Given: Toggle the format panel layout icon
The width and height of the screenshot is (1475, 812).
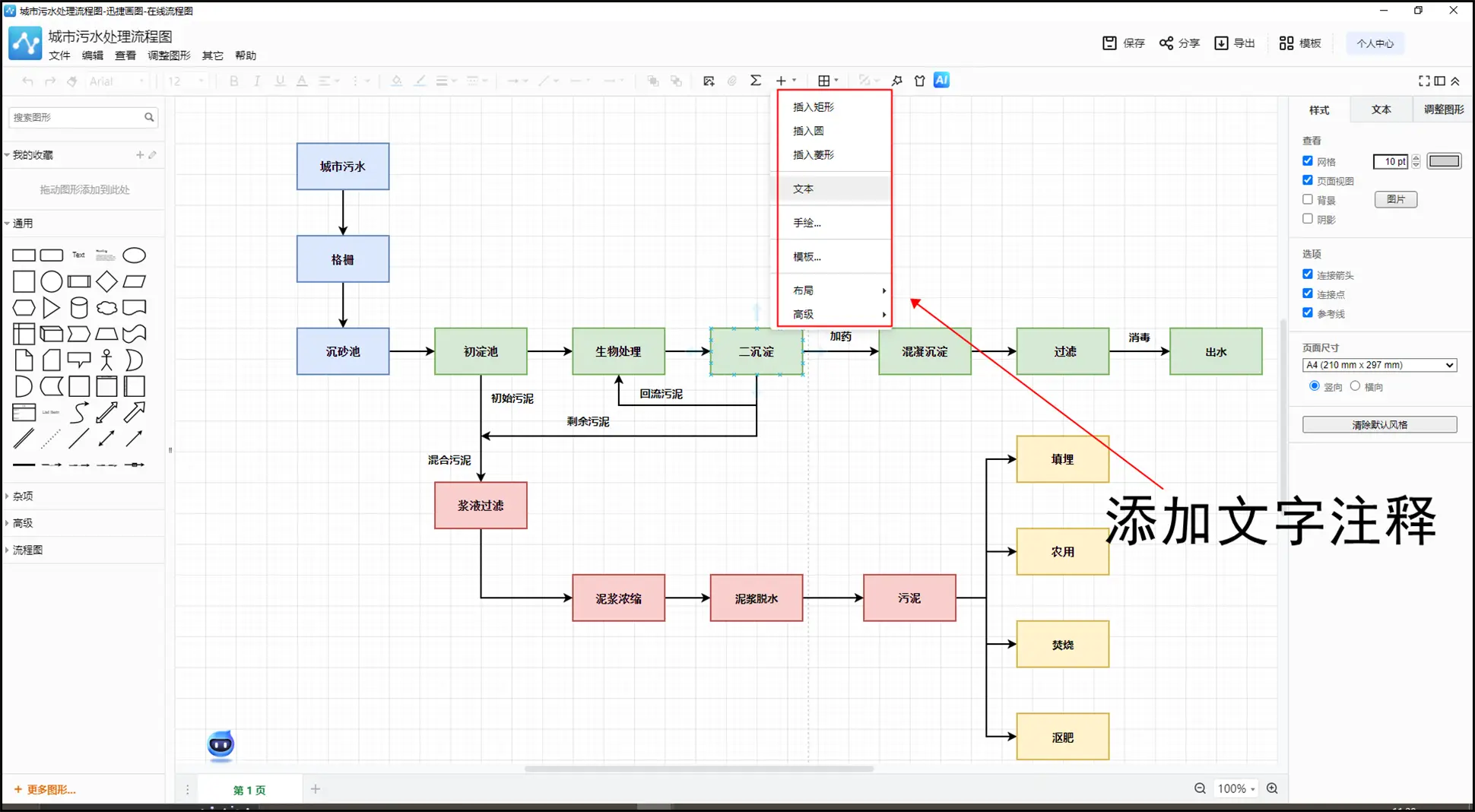Looking at the screenshot, I should point(1439,81).
